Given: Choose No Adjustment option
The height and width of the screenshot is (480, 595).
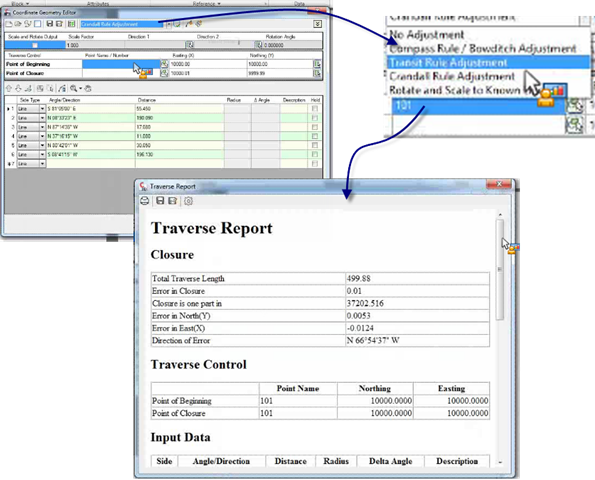Looking at the screenshot, I should click(427, 35).
